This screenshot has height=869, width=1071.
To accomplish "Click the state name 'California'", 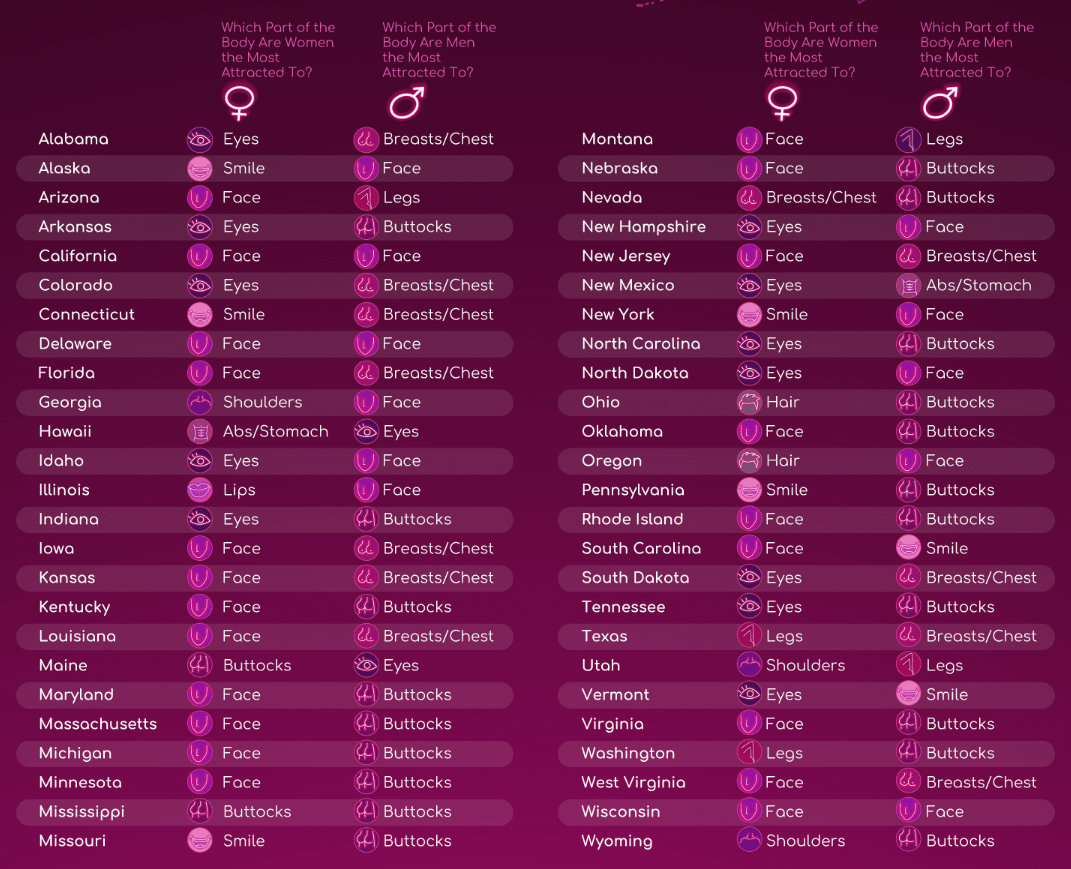I will coord(77,256).
